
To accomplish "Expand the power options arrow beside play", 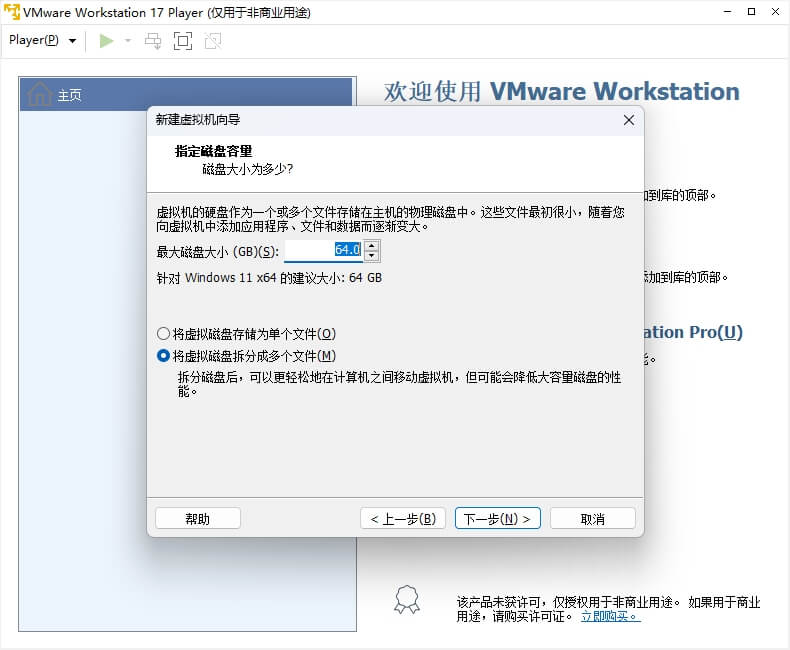I will pyautogui.click(x=128, y=41).
